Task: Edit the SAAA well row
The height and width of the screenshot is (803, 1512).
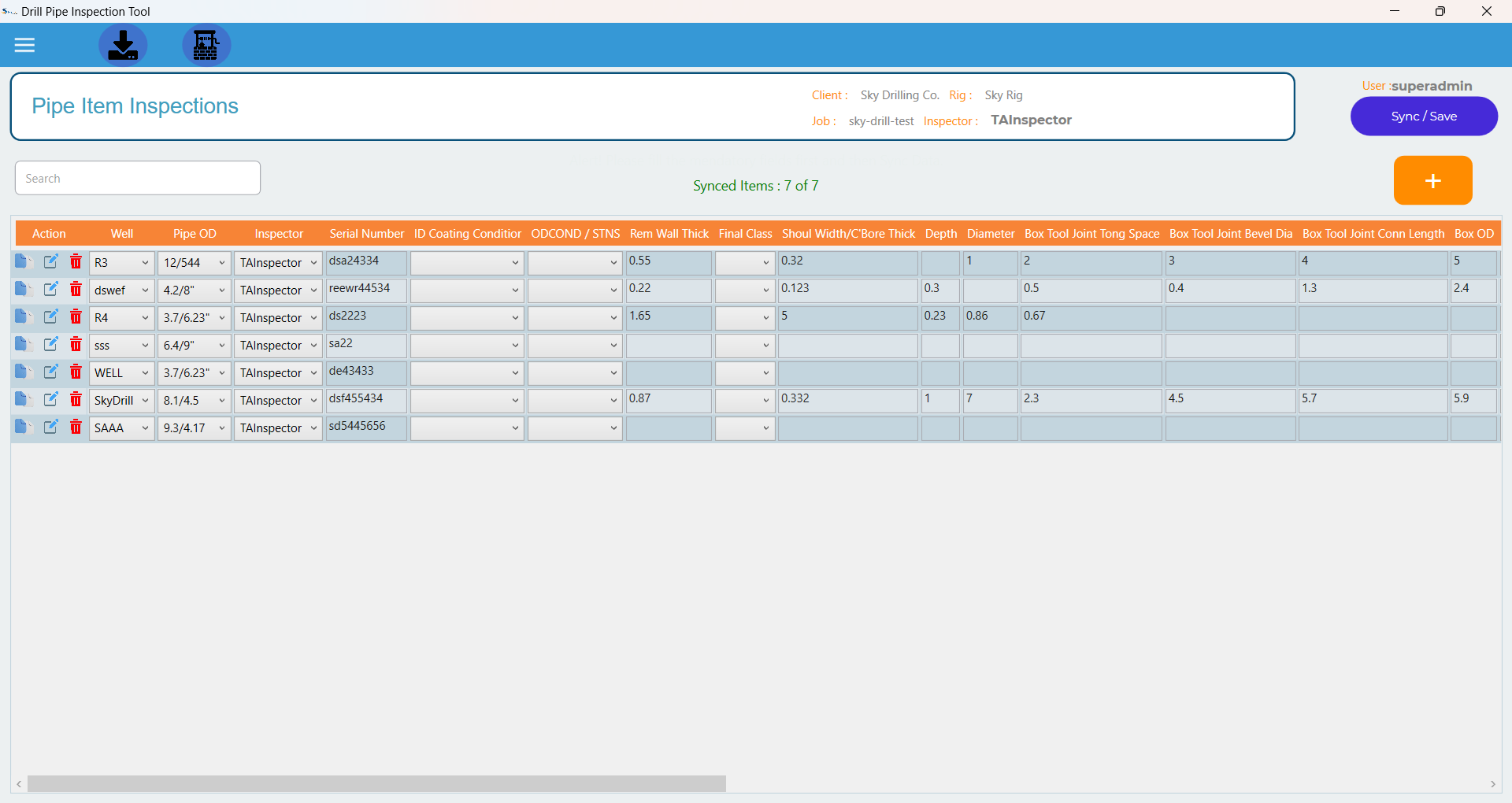Action: (x=50, y=427)
